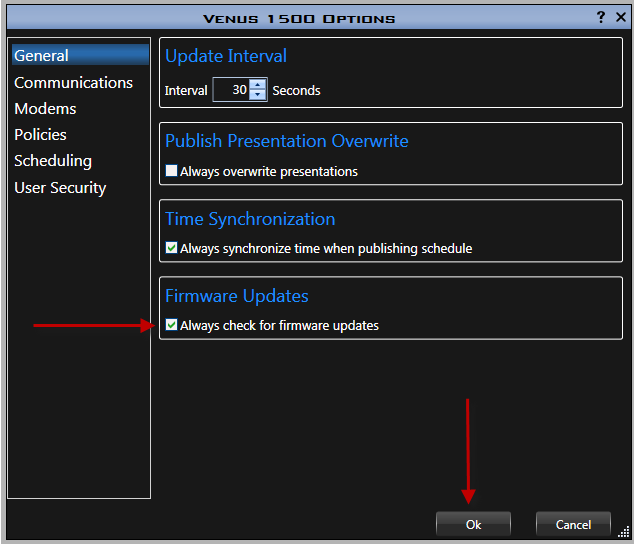Open the Communications options page

click(x=73, y=83)
